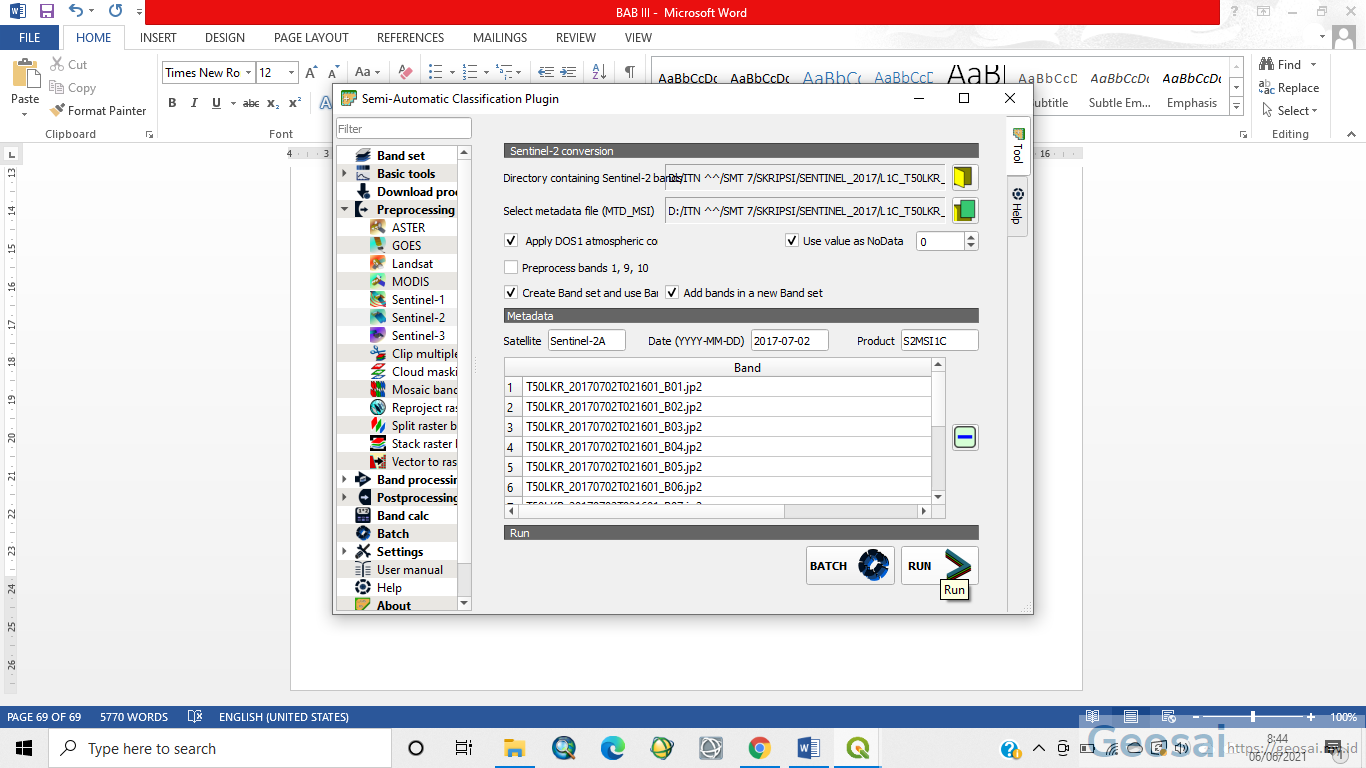This screenshot has width=1366, height=768.
Task: Click the remove band minus icon
Action: pos(965,437)
